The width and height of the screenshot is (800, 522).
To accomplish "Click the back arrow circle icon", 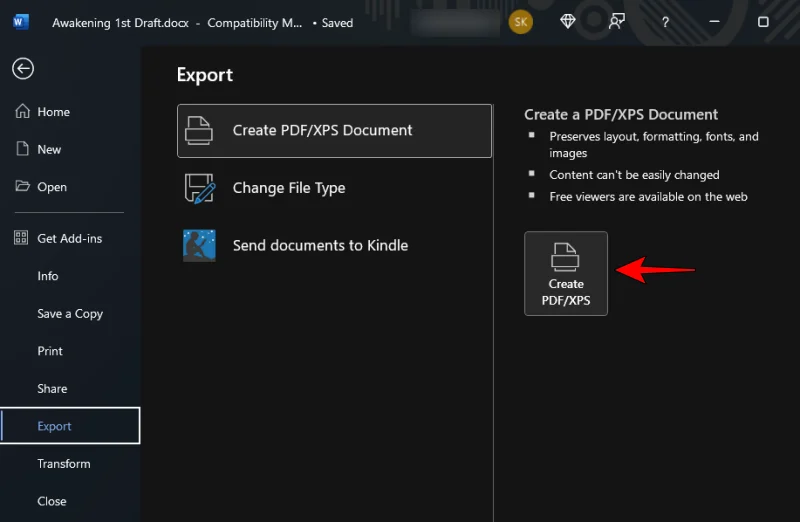I will click(23, 68).
